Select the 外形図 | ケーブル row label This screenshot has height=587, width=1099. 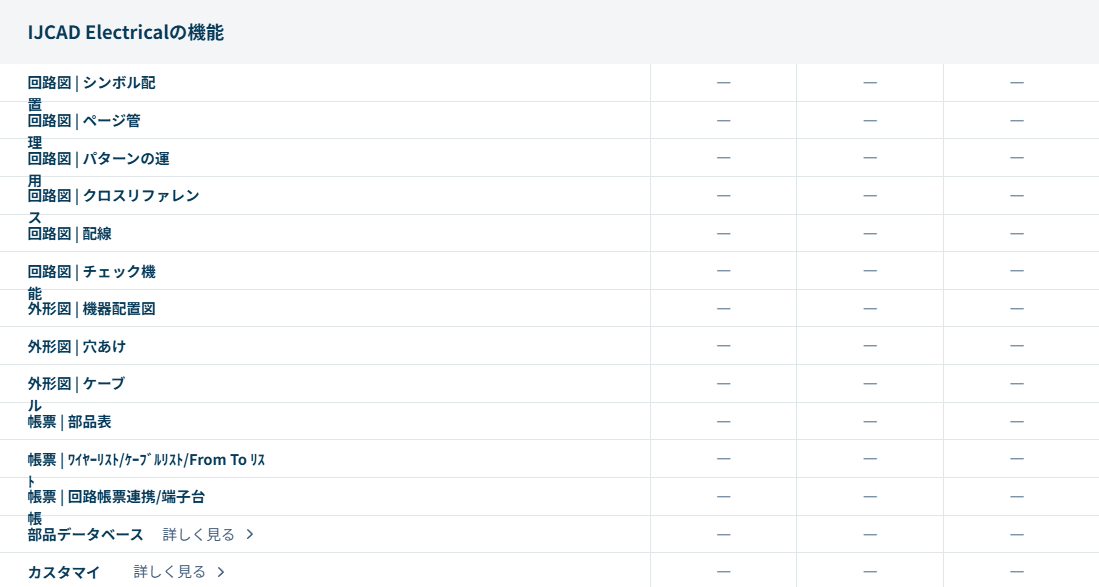click(x=76, y=384)
